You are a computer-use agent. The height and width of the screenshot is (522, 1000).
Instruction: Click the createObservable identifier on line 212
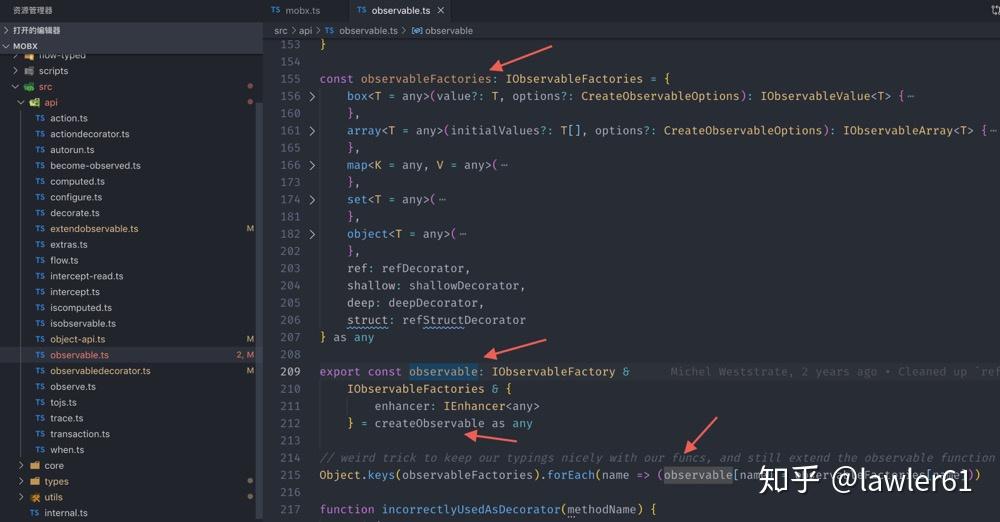click(x=429, y=423)
